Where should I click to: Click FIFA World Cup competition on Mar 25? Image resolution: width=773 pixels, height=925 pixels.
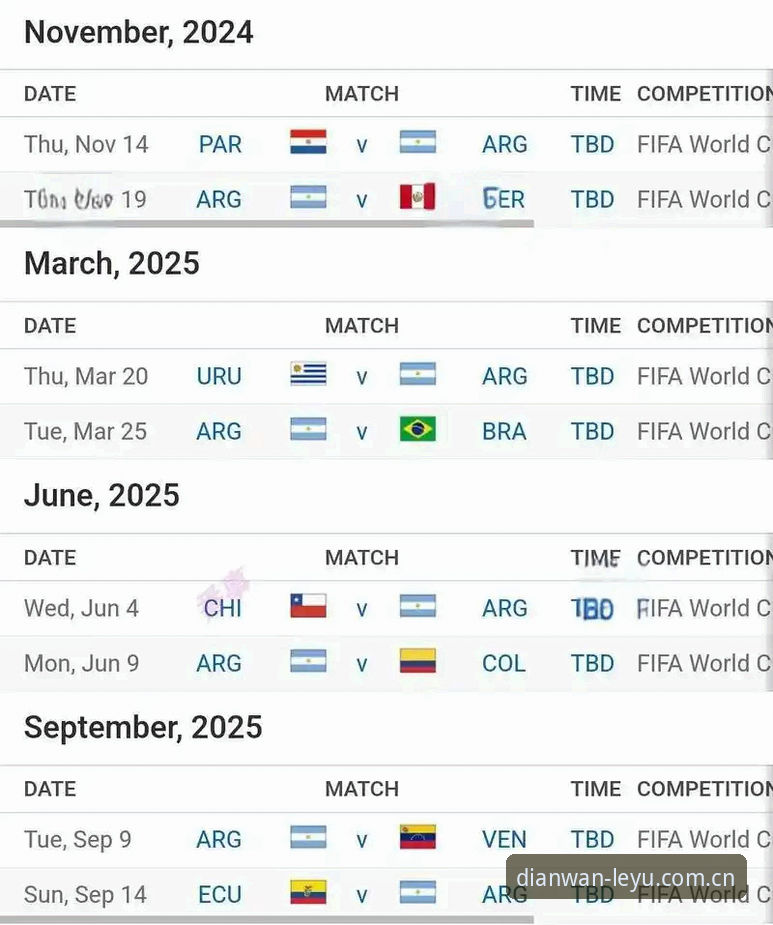point(704,432)
